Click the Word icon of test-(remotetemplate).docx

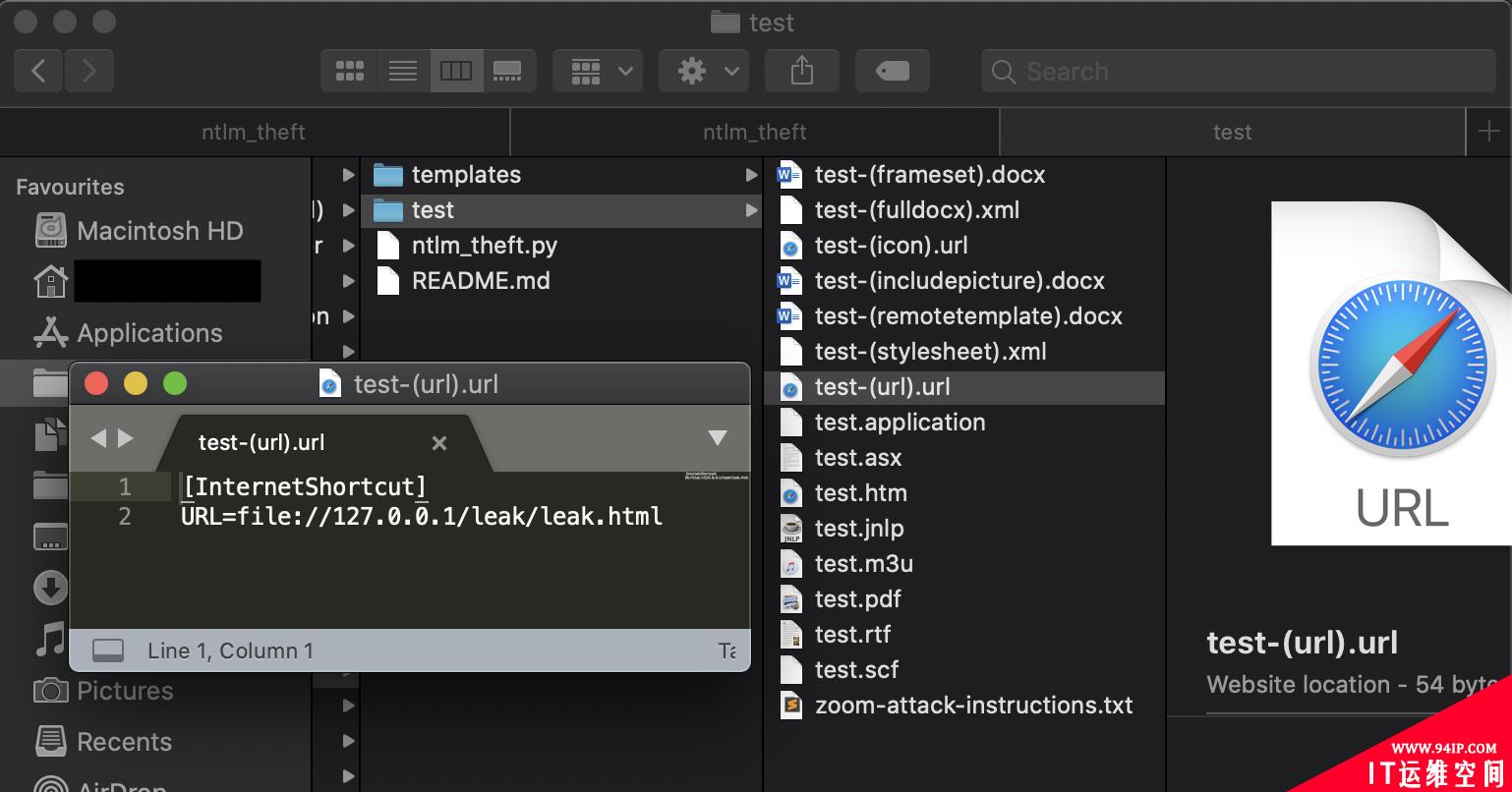(790, 316)
